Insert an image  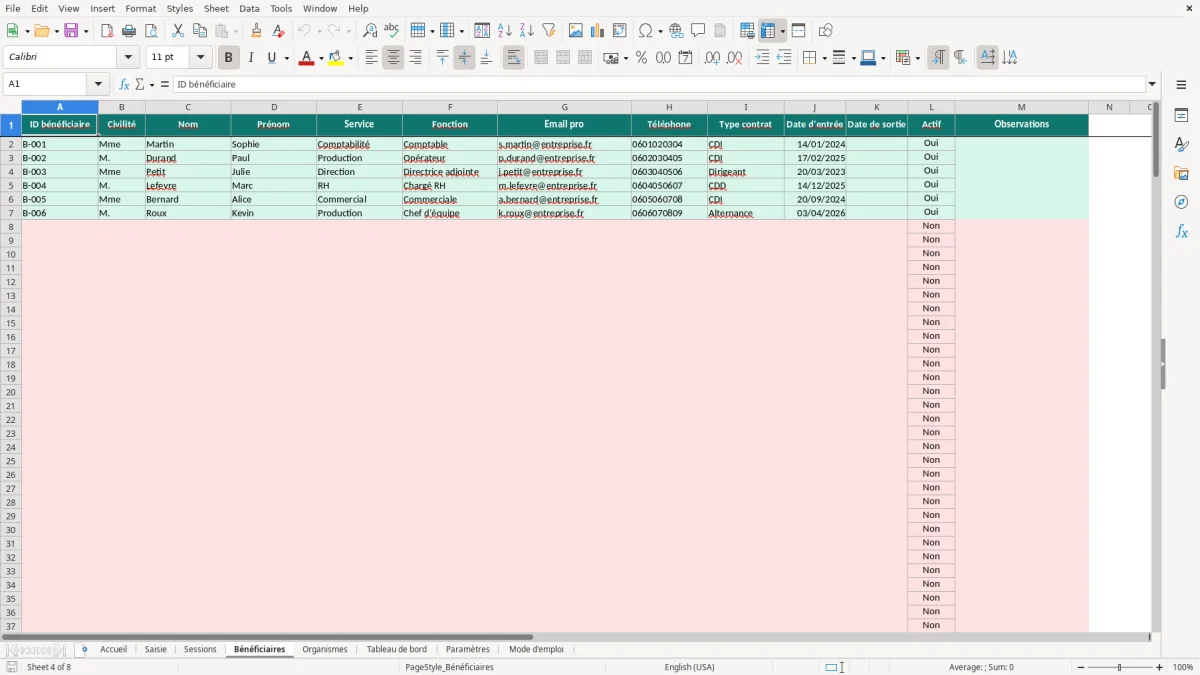(576, 31)
